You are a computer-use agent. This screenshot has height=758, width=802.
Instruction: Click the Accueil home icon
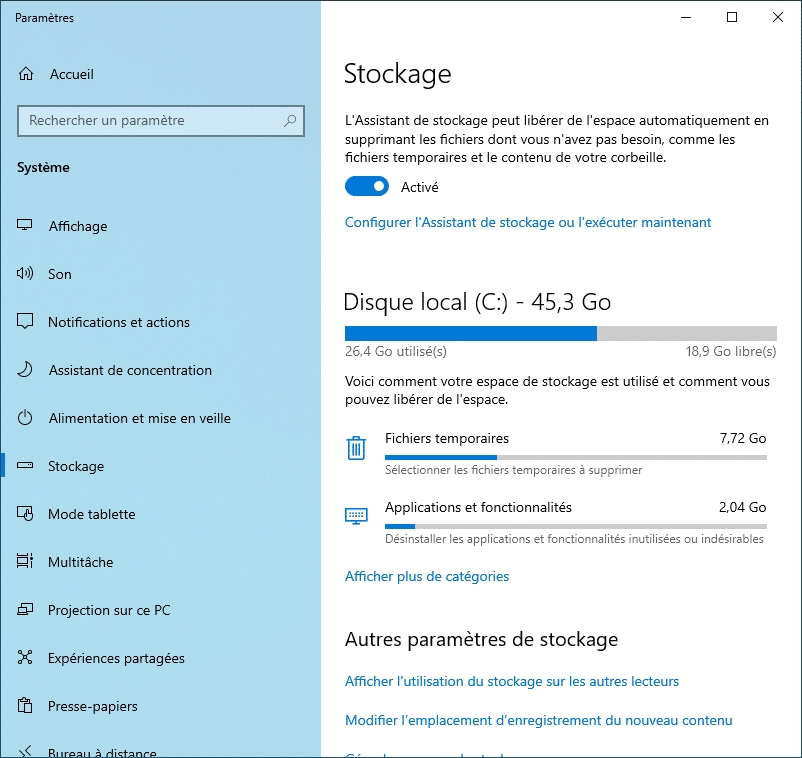point(26,74)
